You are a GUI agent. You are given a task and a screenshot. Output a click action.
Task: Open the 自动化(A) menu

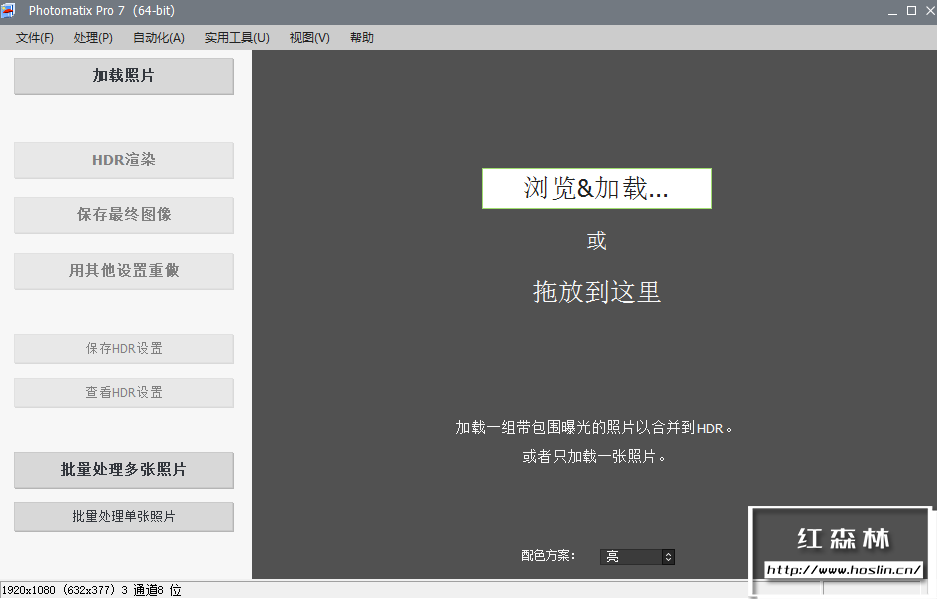158,38
